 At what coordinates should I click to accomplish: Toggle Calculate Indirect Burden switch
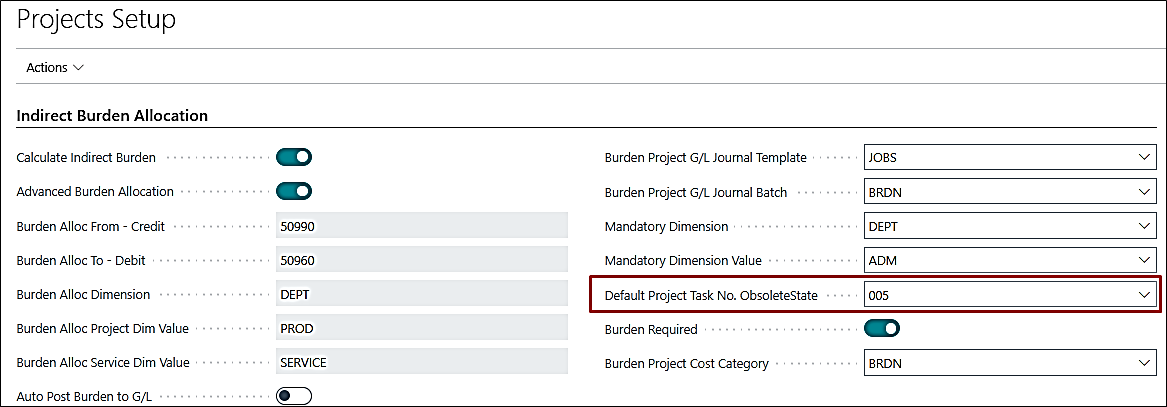[294, 157]
